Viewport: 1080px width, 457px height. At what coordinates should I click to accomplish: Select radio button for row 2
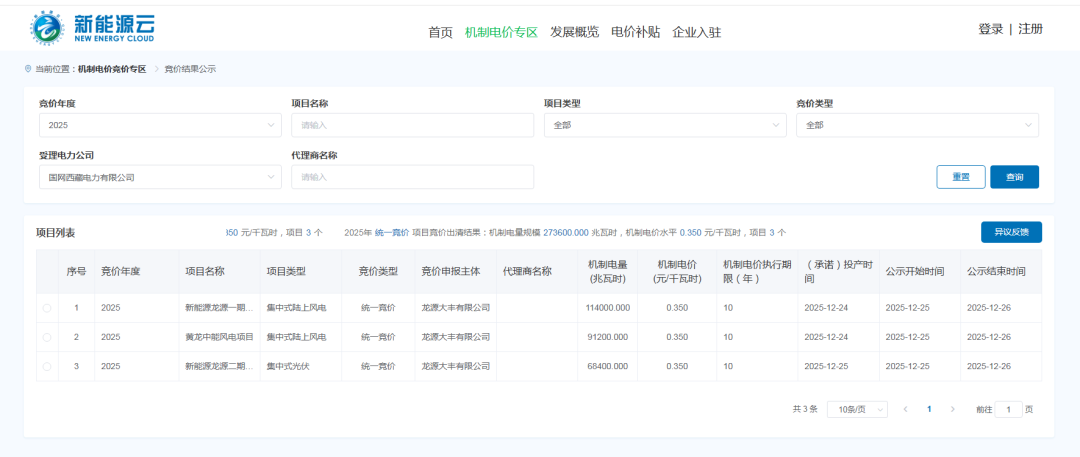[47, 337]
